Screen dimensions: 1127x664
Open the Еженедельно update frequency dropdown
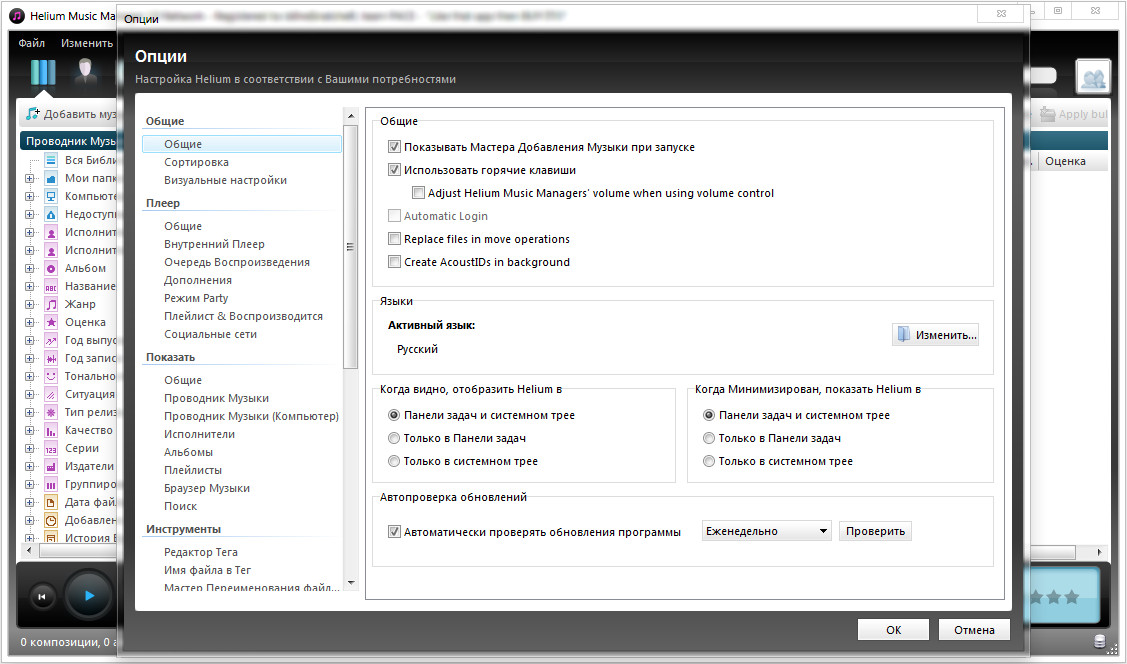(x=766, y=531)
